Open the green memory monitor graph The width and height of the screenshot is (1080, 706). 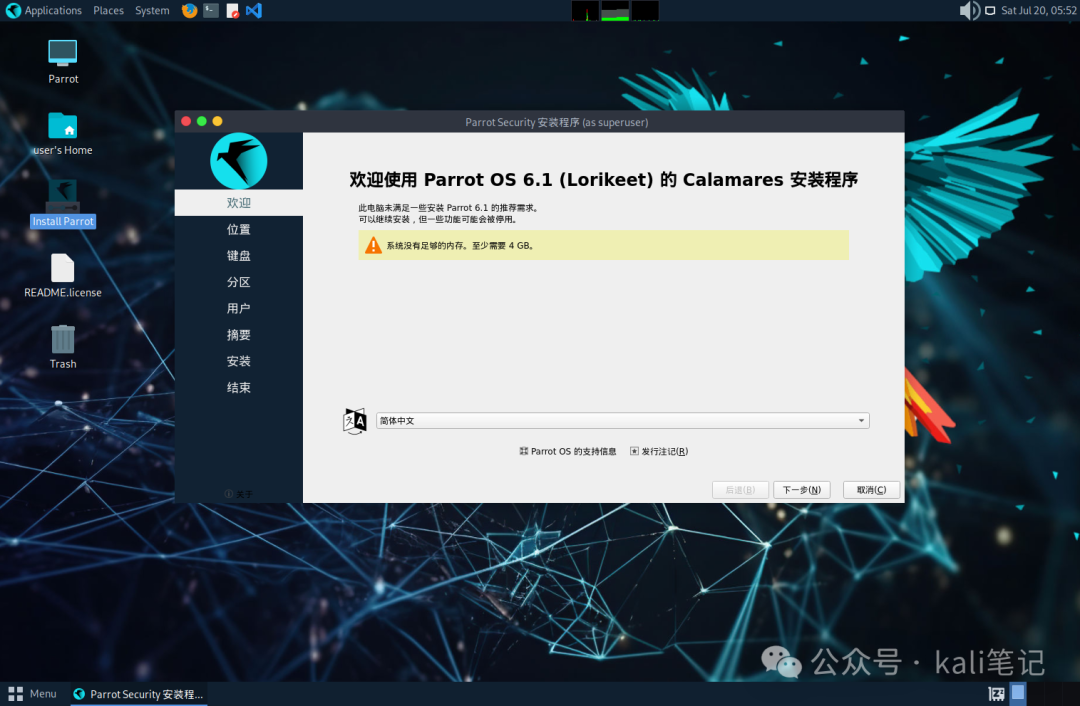click(x=615, y=10)
